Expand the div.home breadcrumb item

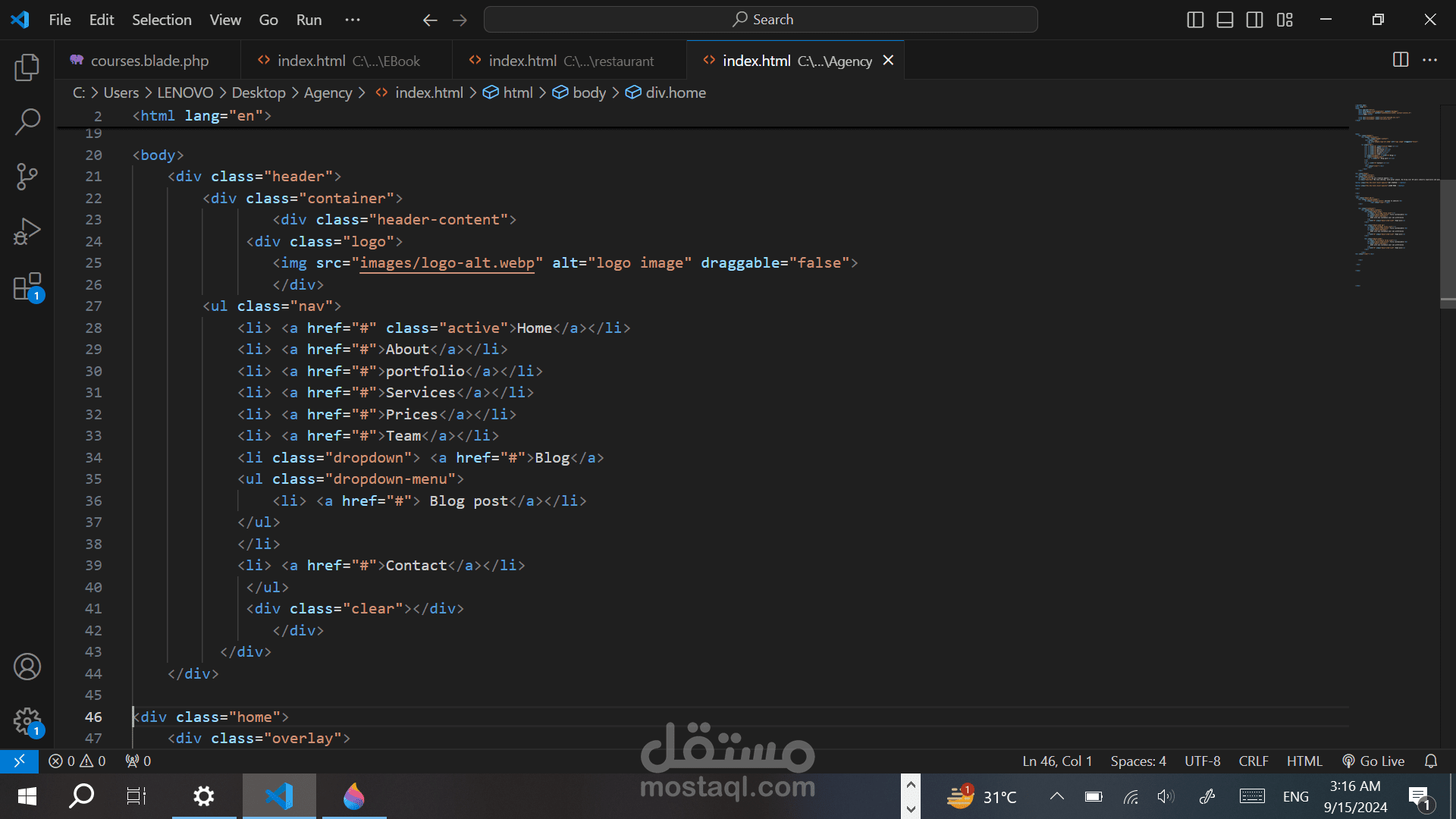(675, 93)
